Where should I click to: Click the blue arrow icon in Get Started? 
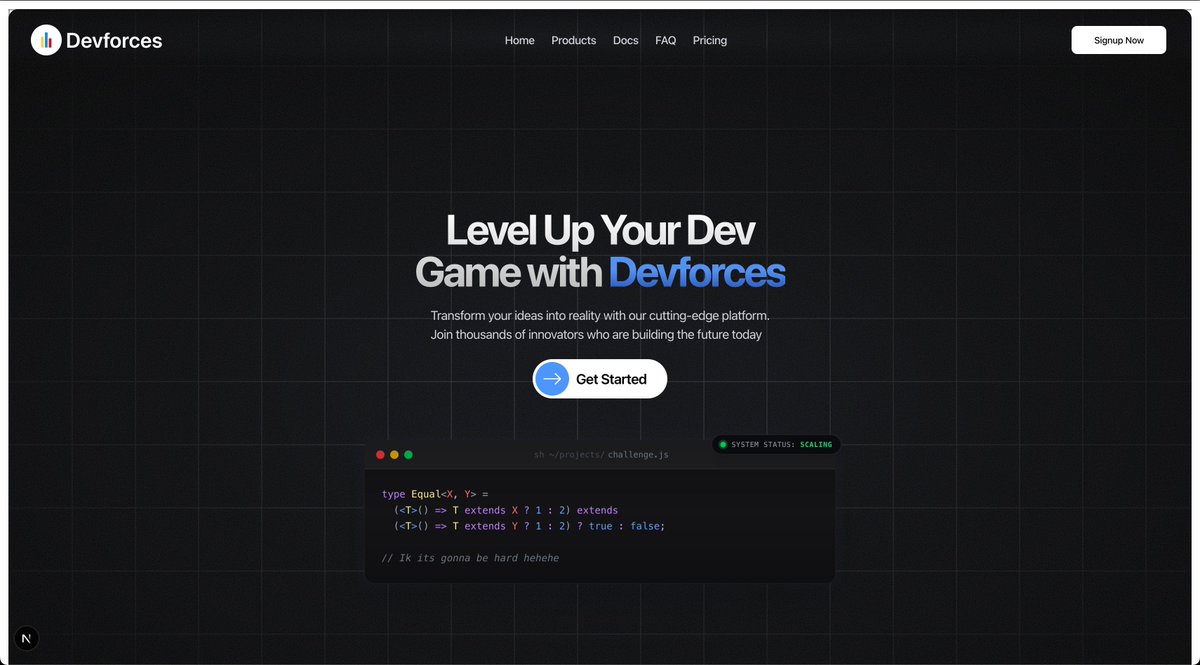point(552,379)
